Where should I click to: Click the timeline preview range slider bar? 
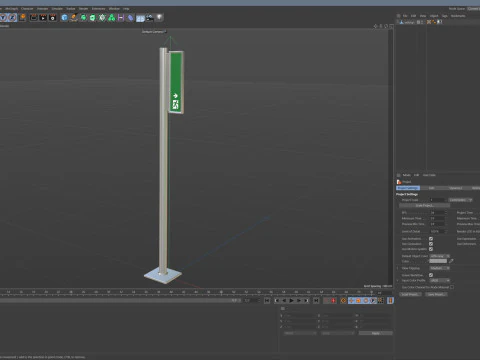[120, 301]
